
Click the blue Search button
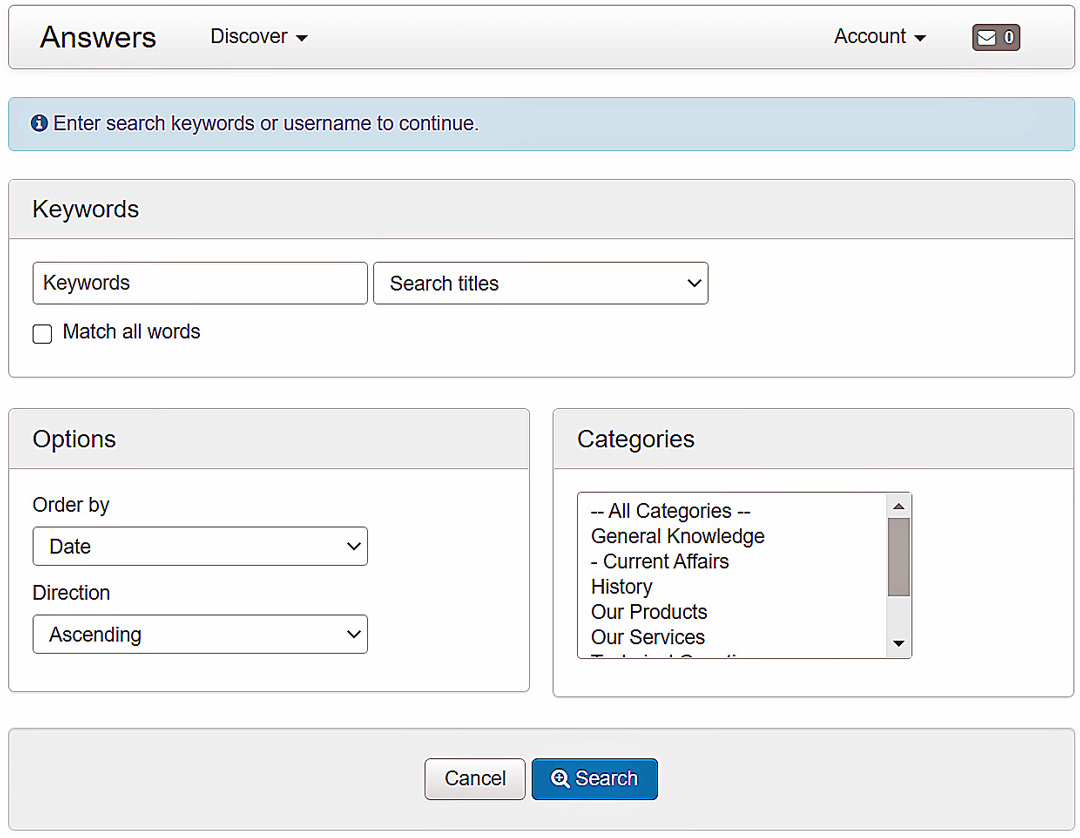tap(594, 779)
